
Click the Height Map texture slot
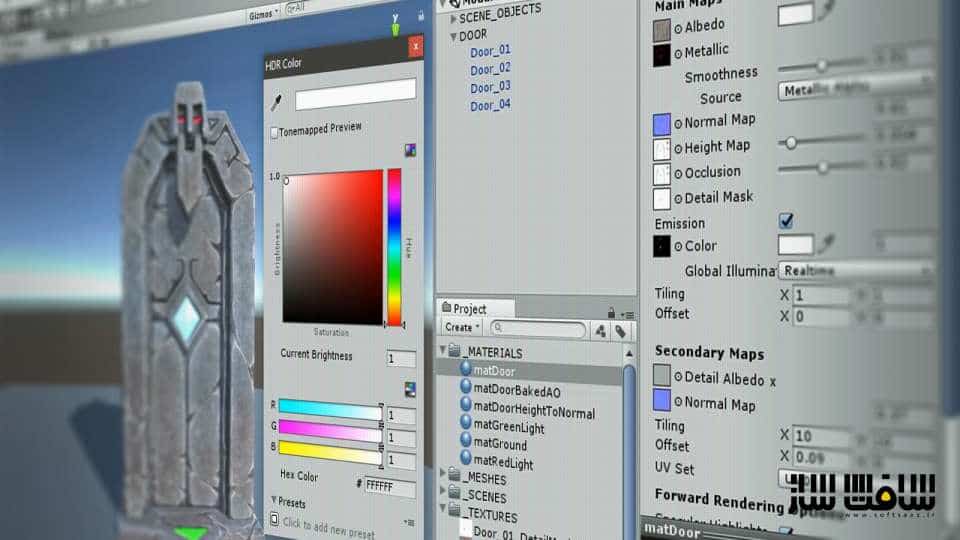661,149
